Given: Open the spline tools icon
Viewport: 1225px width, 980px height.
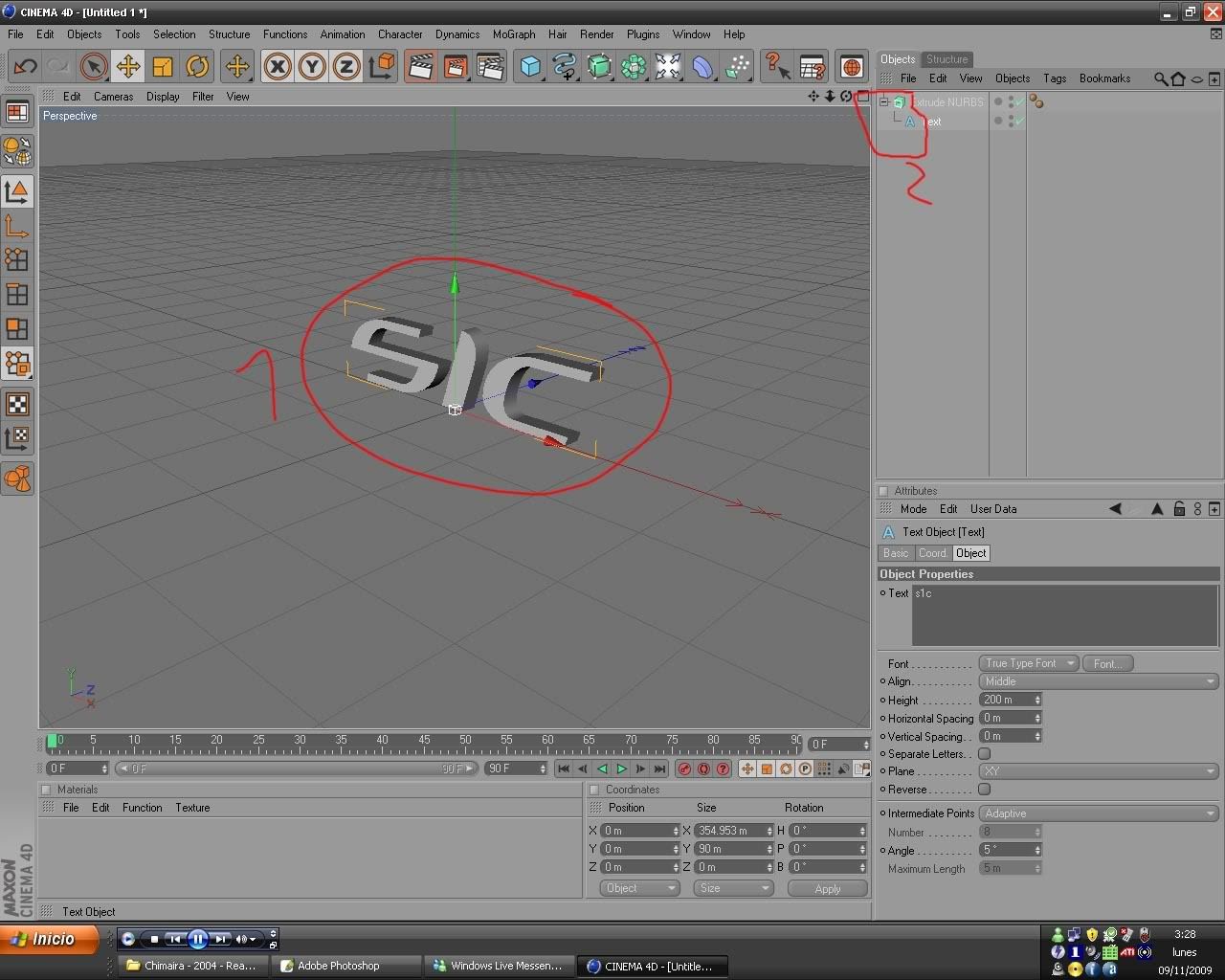Looking at the screenshot, I should (565, 66).
